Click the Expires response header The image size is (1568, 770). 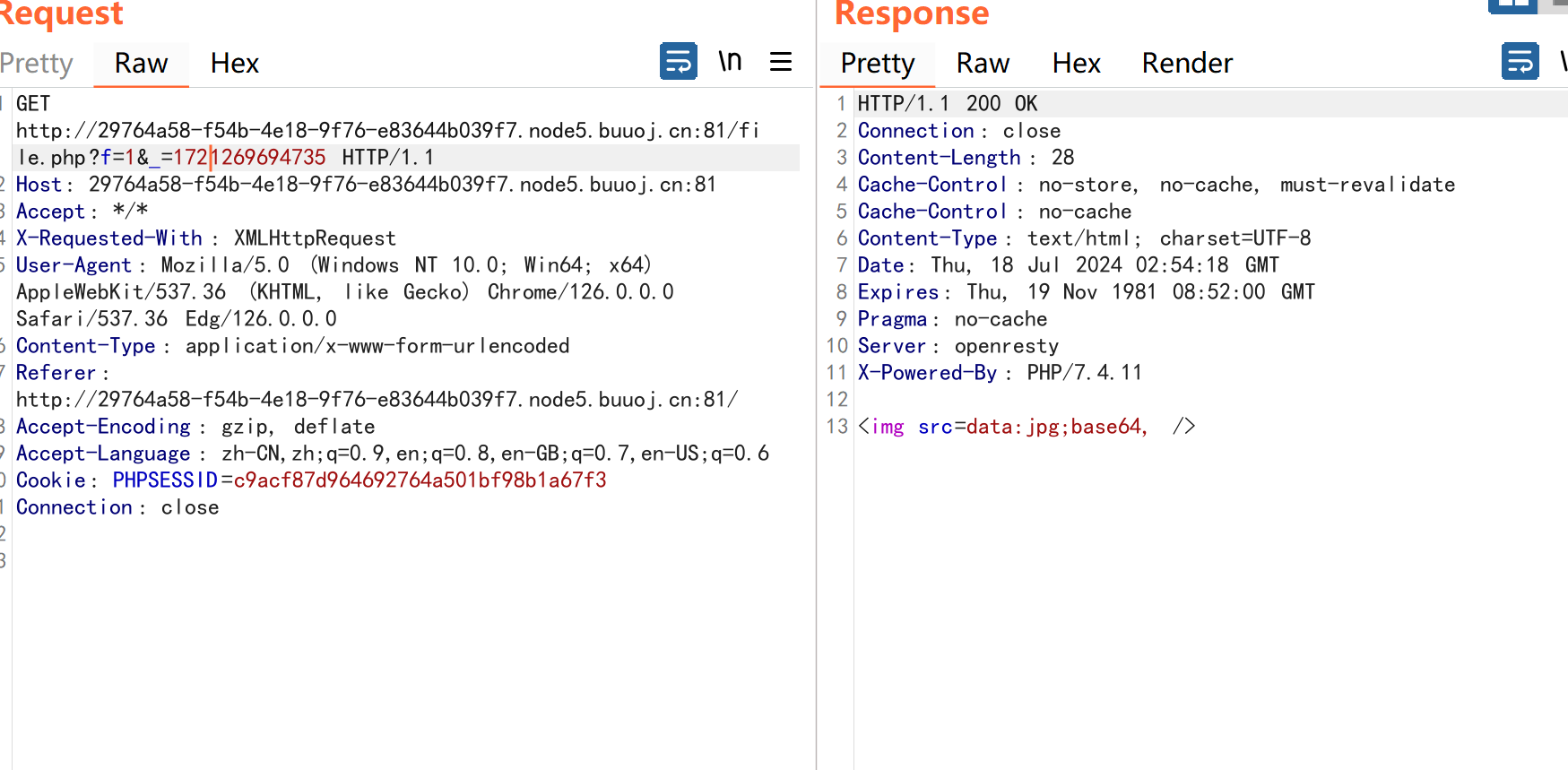[x=1087, y=292]
